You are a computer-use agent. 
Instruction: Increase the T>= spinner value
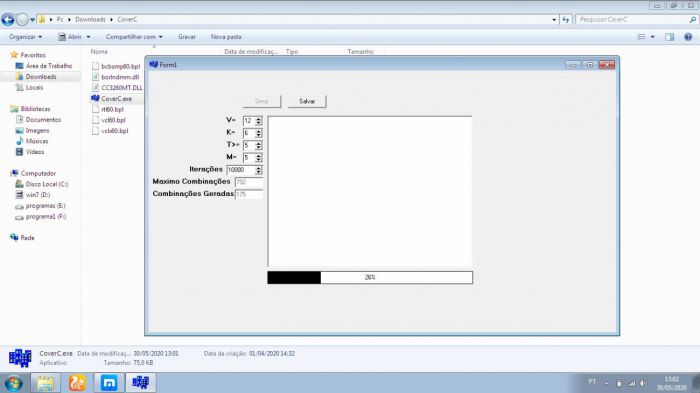[x=258, y=143]
